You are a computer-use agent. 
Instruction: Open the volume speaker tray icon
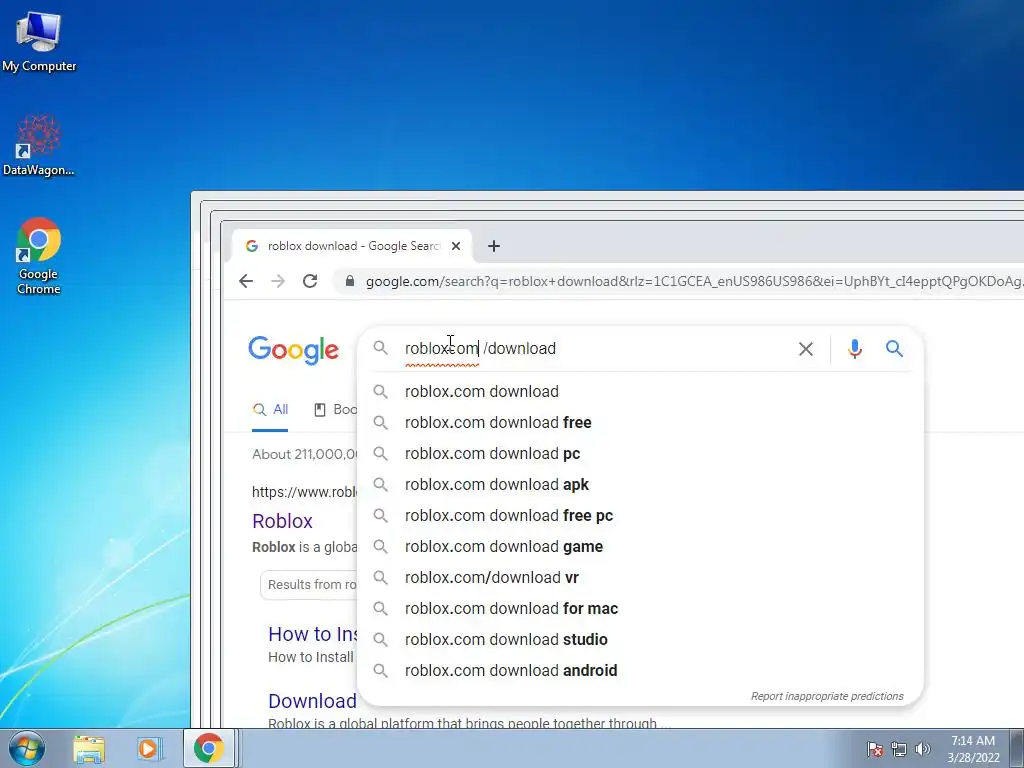(x=923, y=749)
